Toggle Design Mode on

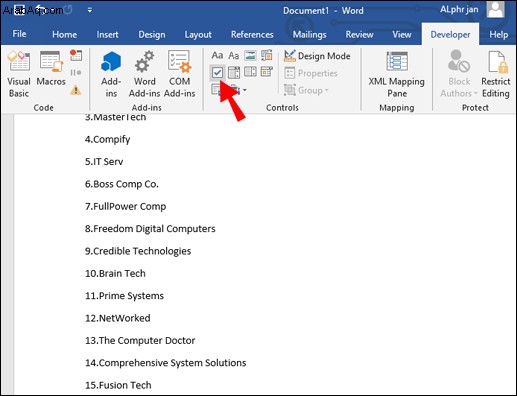[x=317, y=56]
